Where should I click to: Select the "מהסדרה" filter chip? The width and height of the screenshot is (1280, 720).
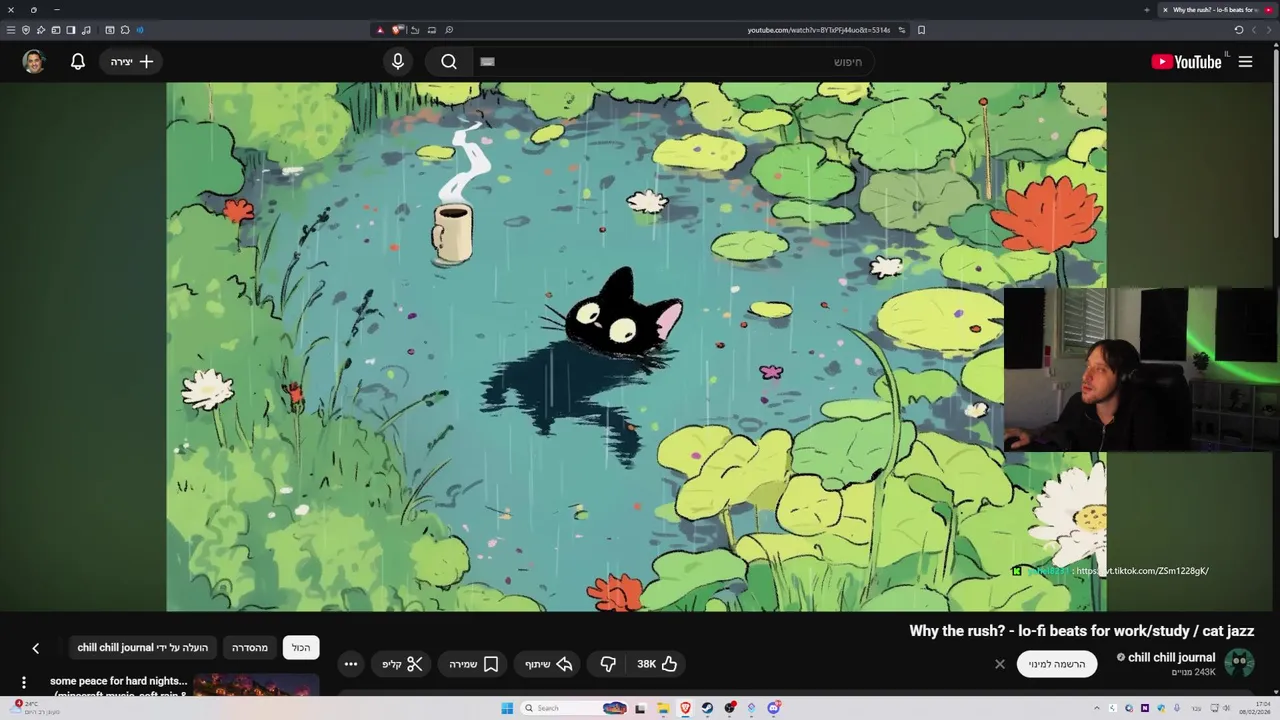pos(250,648)
